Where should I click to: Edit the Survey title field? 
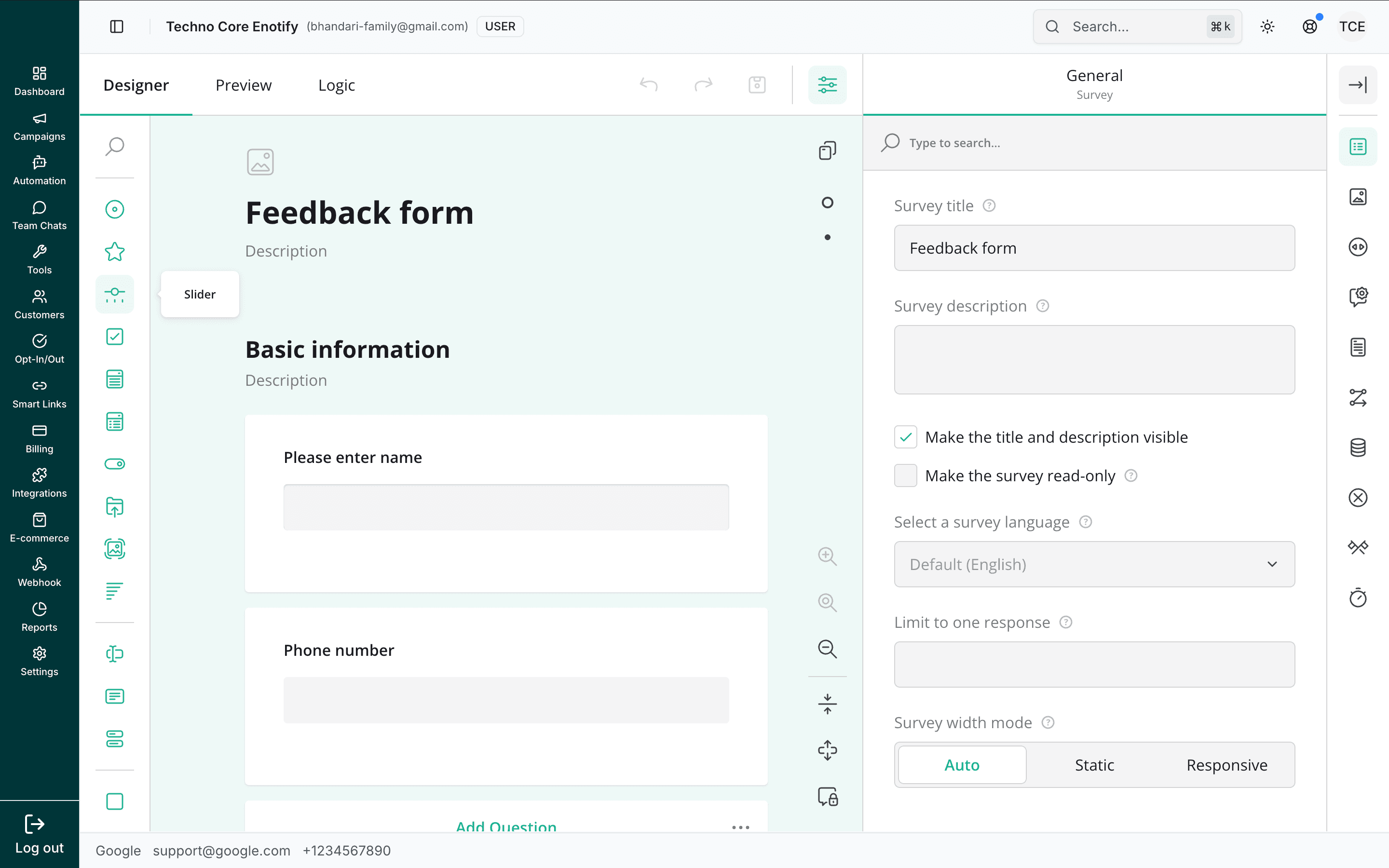pos(1094,248)
